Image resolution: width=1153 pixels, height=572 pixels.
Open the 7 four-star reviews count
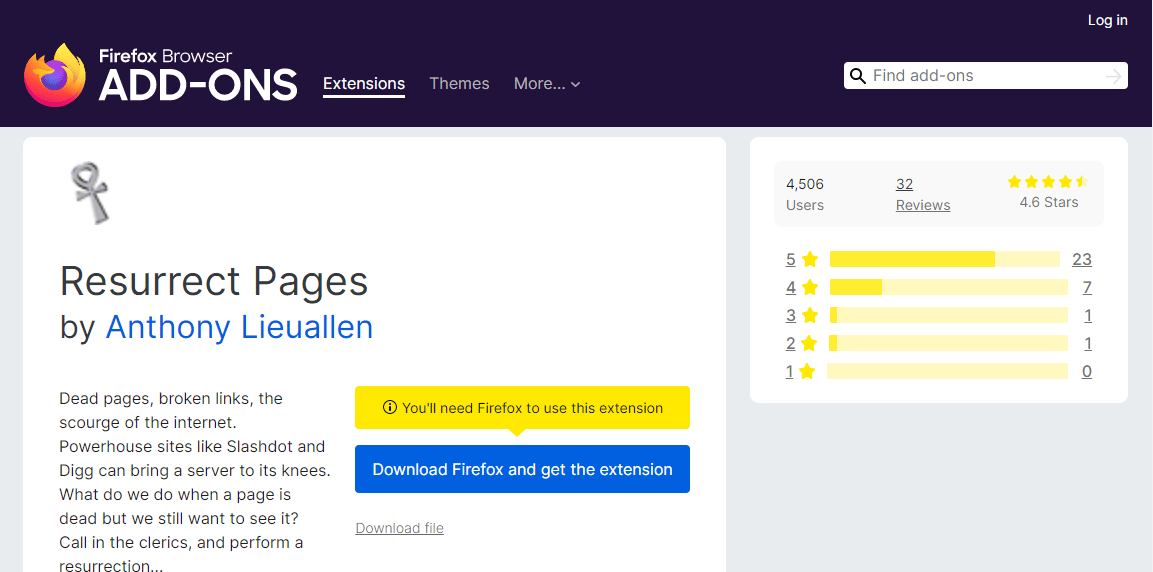tap(1087, 287)
